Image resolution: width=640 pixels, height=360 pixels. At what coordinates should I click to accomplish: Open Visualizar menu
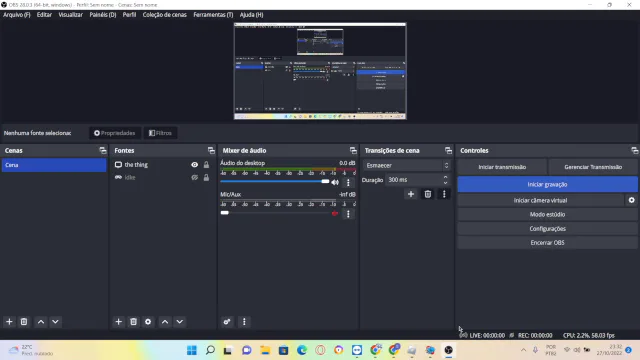[70, 15]
